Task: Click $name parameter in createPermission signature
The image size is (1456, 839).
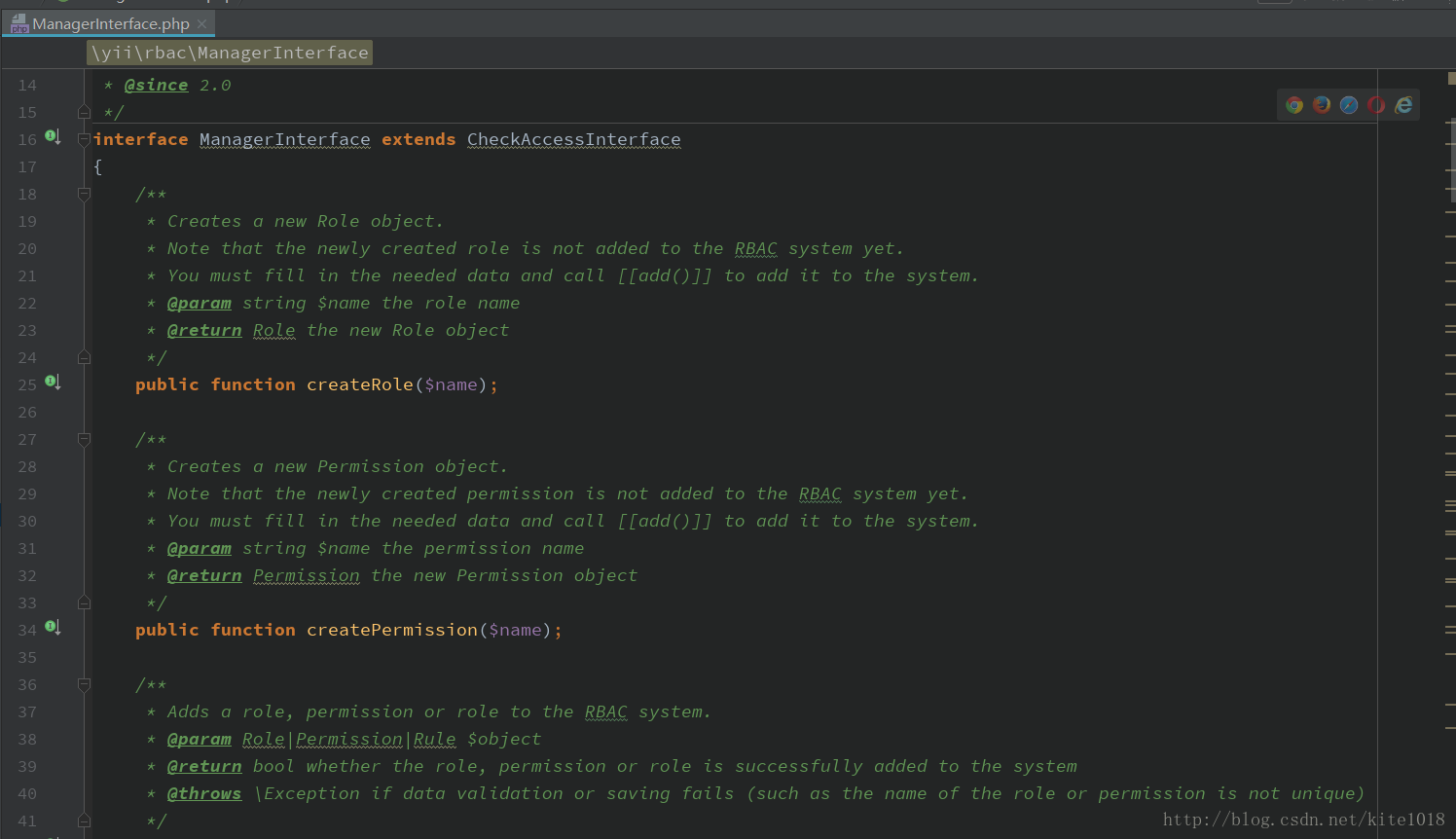Action: click(x=516, y=631)
